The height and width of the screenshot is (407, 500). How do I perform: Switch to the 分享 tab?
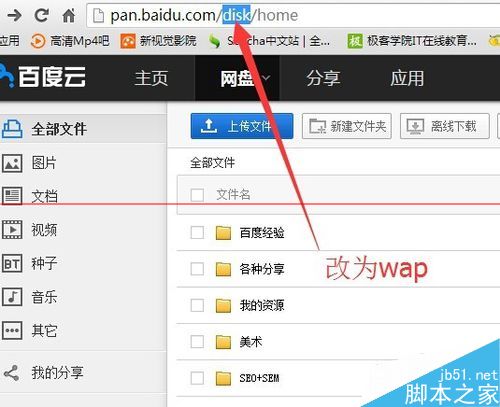pos(323,78)
